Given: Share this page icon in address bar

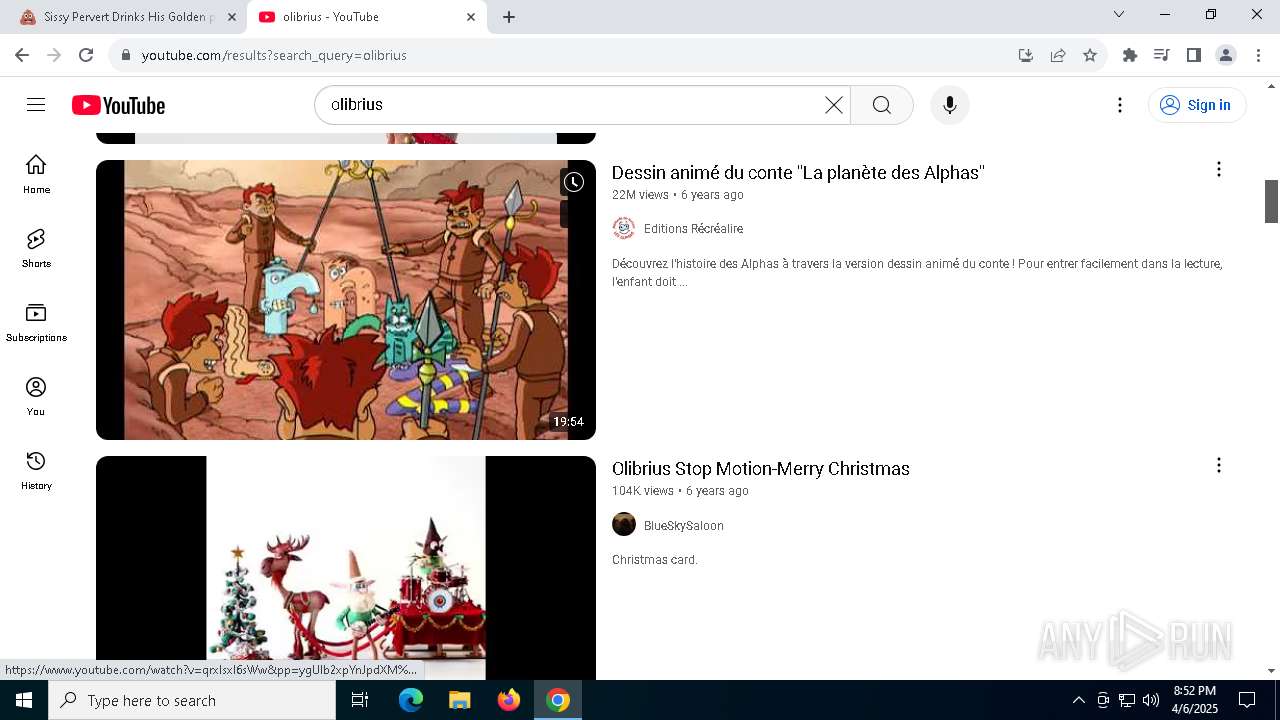Looking at the screenshot, I should pos(1058,55).
